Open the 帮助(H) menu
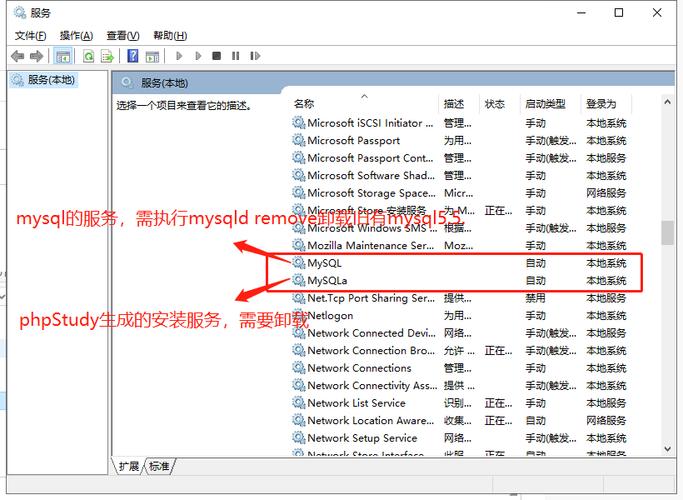This screenshot has width=683, height=500. [170, 36]
